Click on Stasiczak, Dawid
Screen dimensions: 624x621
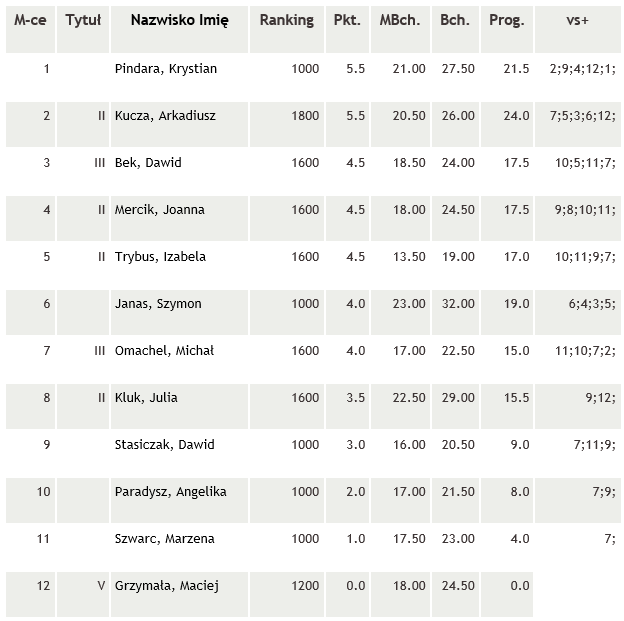click(164, 445)
